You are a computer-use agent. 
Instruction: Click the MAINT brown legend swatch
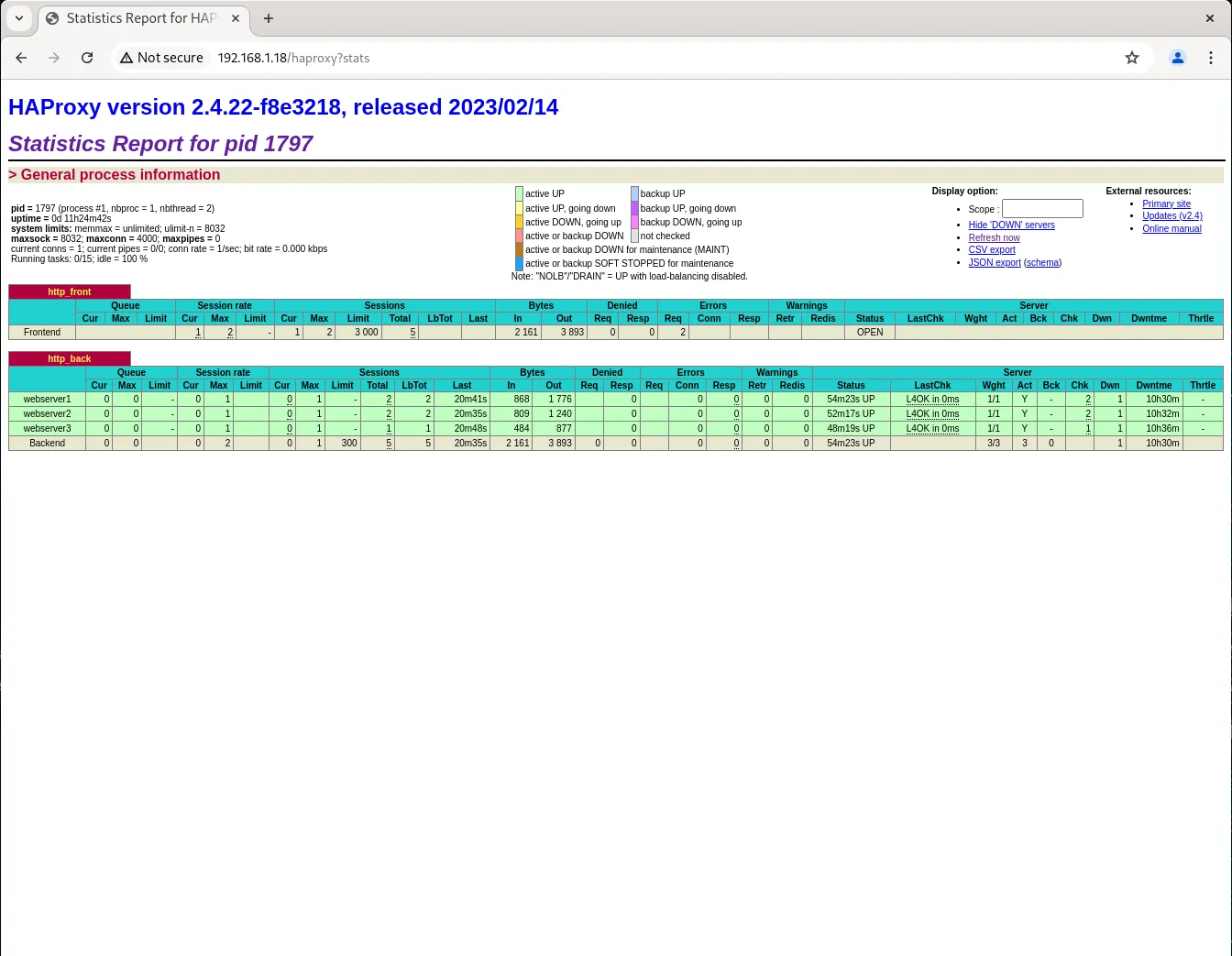519,249
